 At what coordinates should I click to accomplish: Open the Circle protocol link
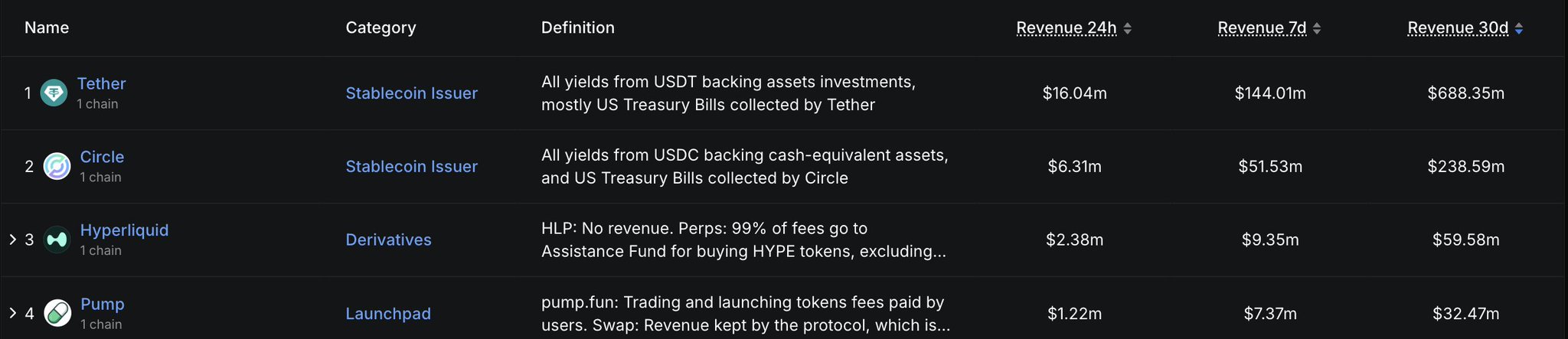tap(102, 157)
